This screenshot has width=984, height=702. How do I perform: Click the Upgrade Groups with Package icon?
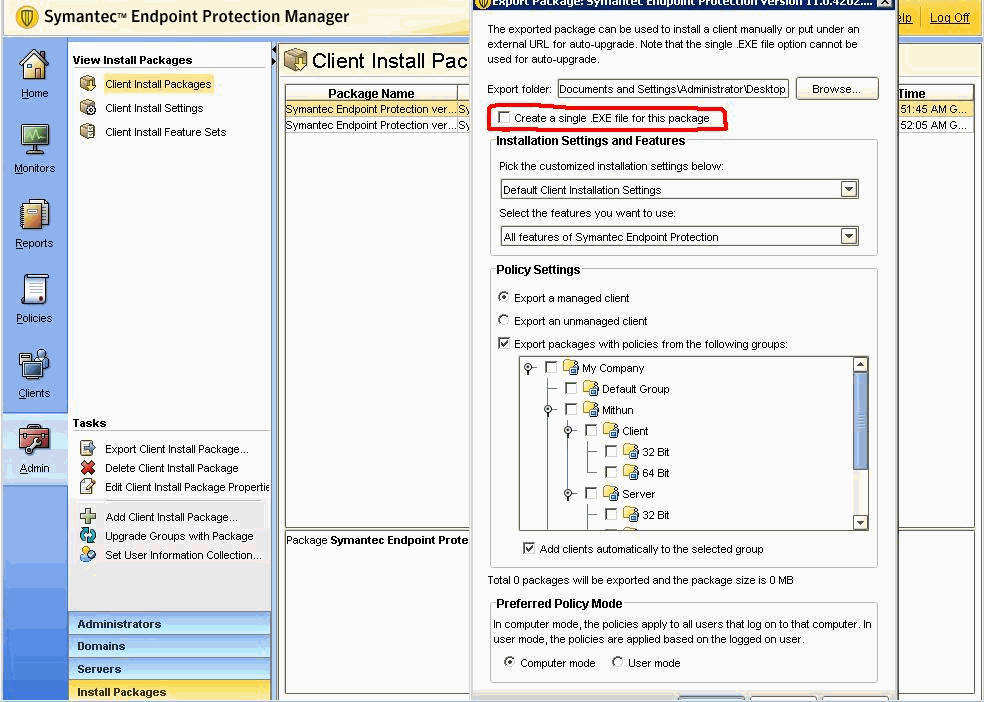[88, 536]
